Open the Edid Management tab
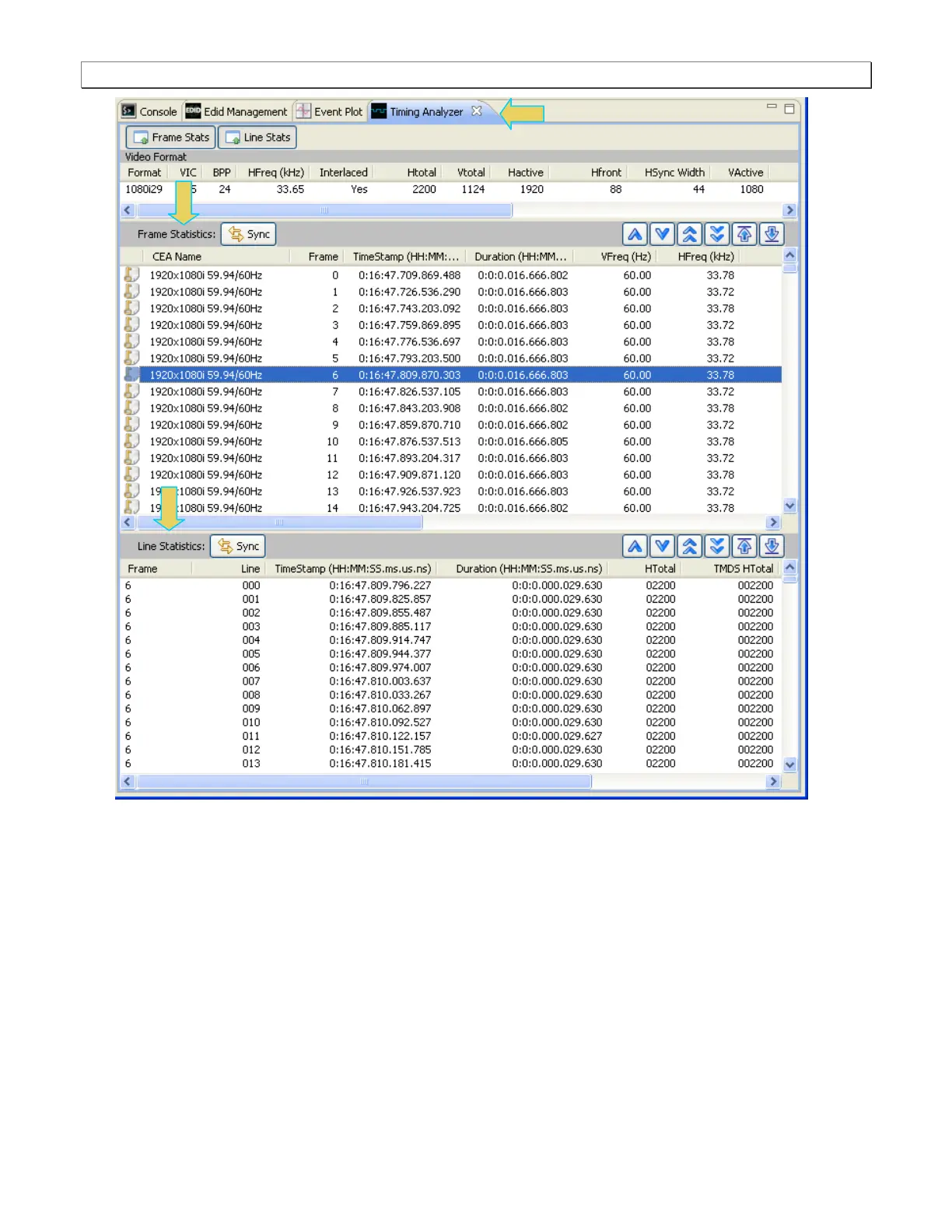 (x=236, y=111)
